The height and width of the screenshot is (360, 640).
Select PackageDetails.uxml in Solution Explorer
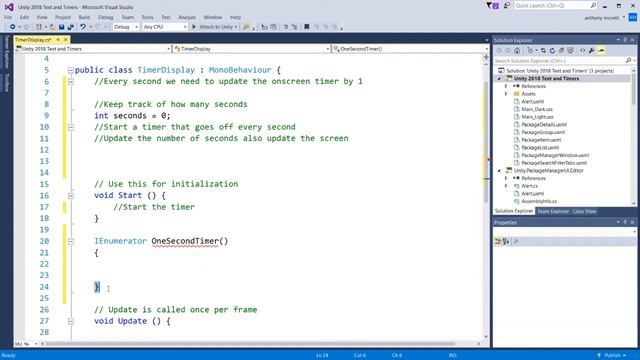coord(544,124)
